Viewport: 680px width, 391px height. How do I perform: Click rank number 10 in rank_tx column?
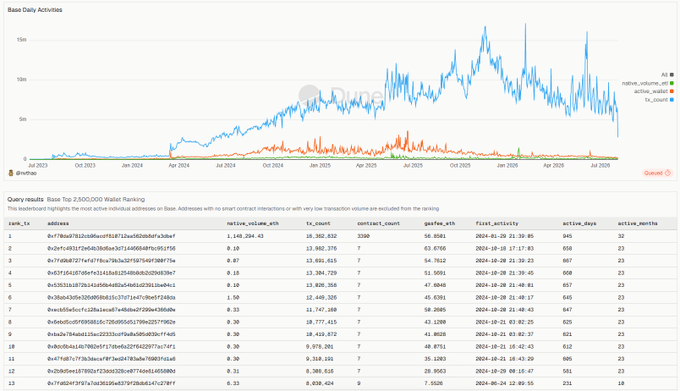11,346
